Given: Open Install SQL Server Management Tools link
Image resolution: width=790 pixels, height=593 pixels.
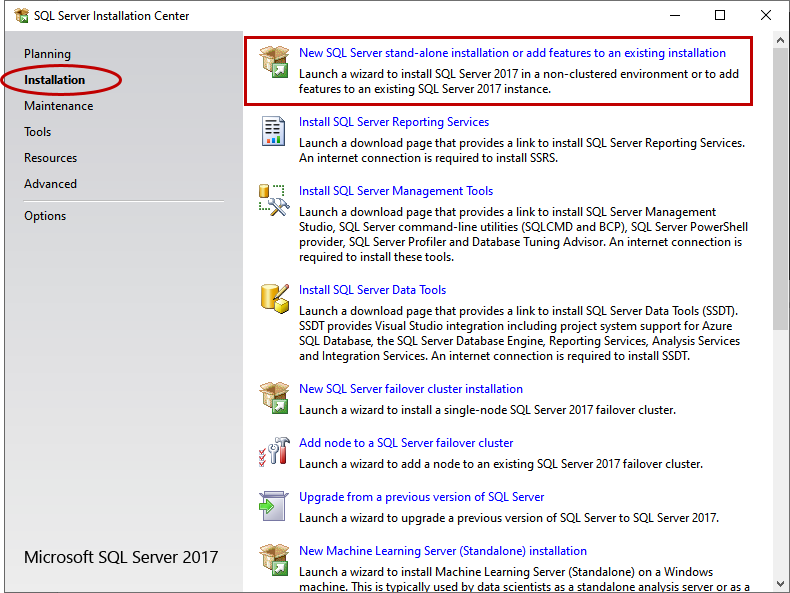Looking at the screenshot, I should pyautogui.click(x=396, y=191).
